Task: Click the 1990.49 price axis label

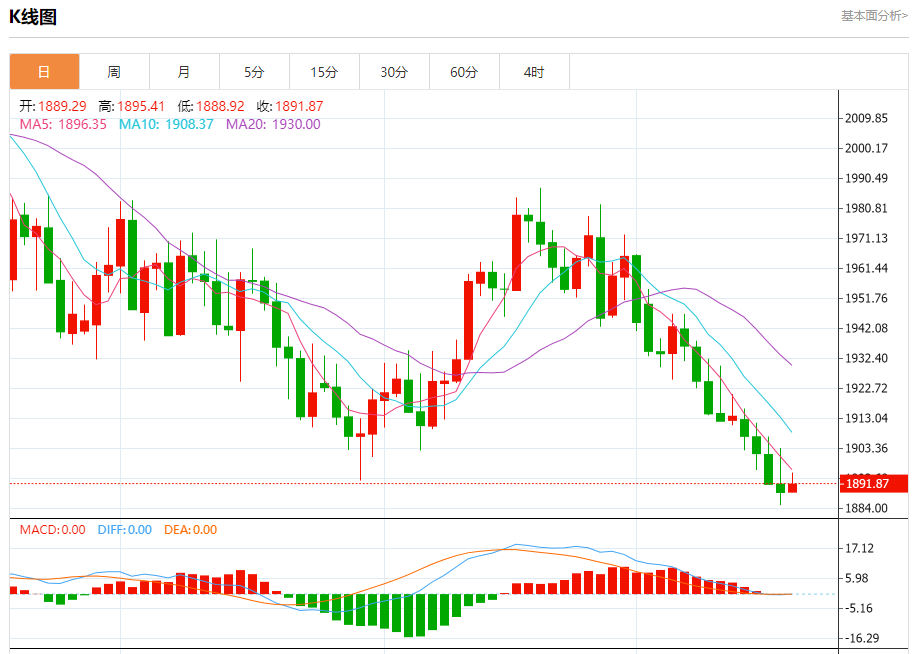Action: pyautogui.click(x=867, y=178)
